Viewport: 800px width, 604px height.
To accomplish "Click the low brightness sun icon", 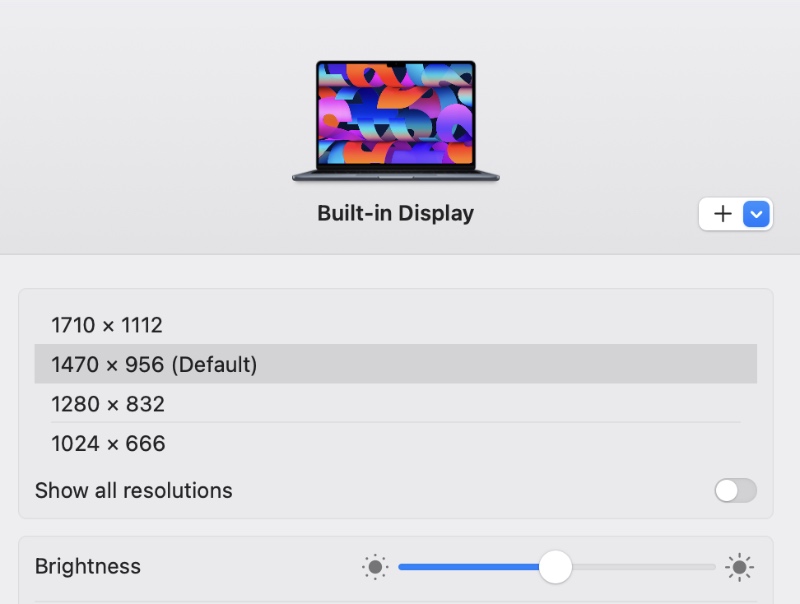I will 375,568.
